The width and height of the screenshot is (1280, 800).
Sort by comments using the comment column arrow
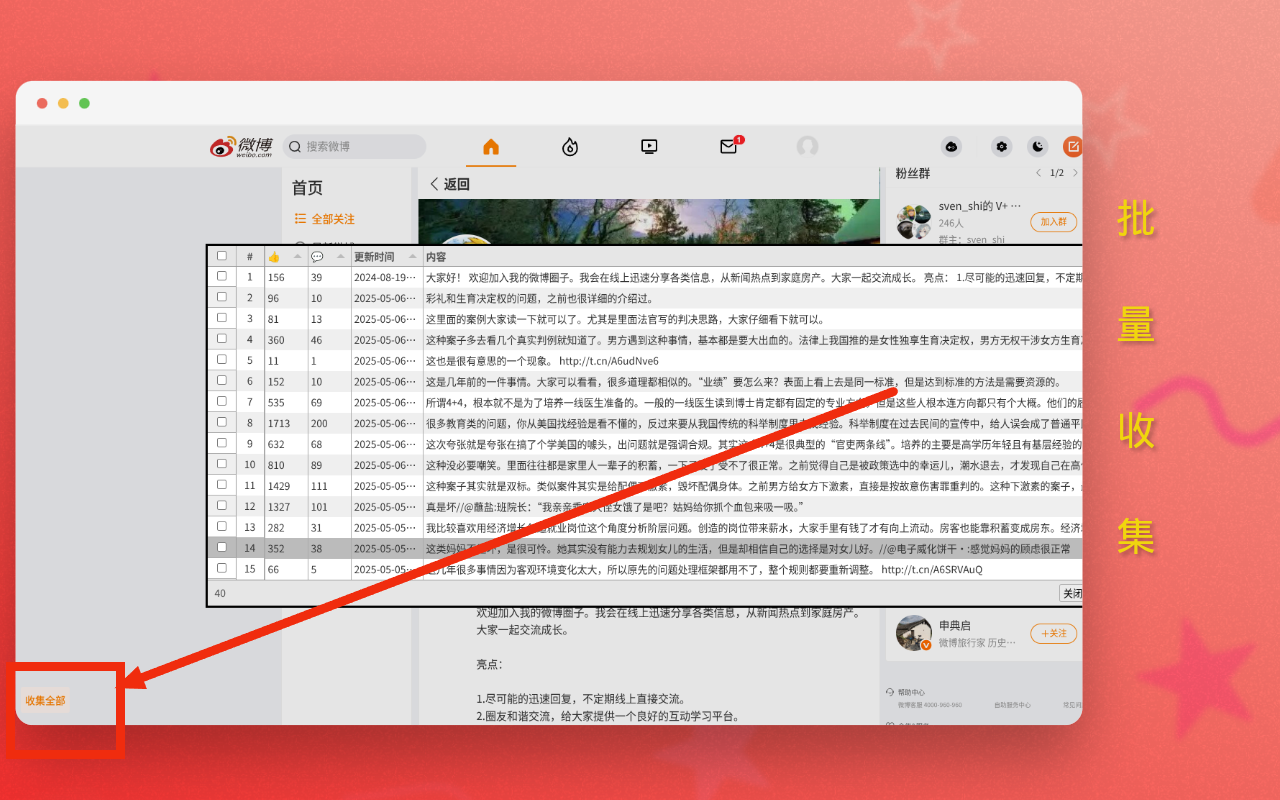tap(340, 257)
